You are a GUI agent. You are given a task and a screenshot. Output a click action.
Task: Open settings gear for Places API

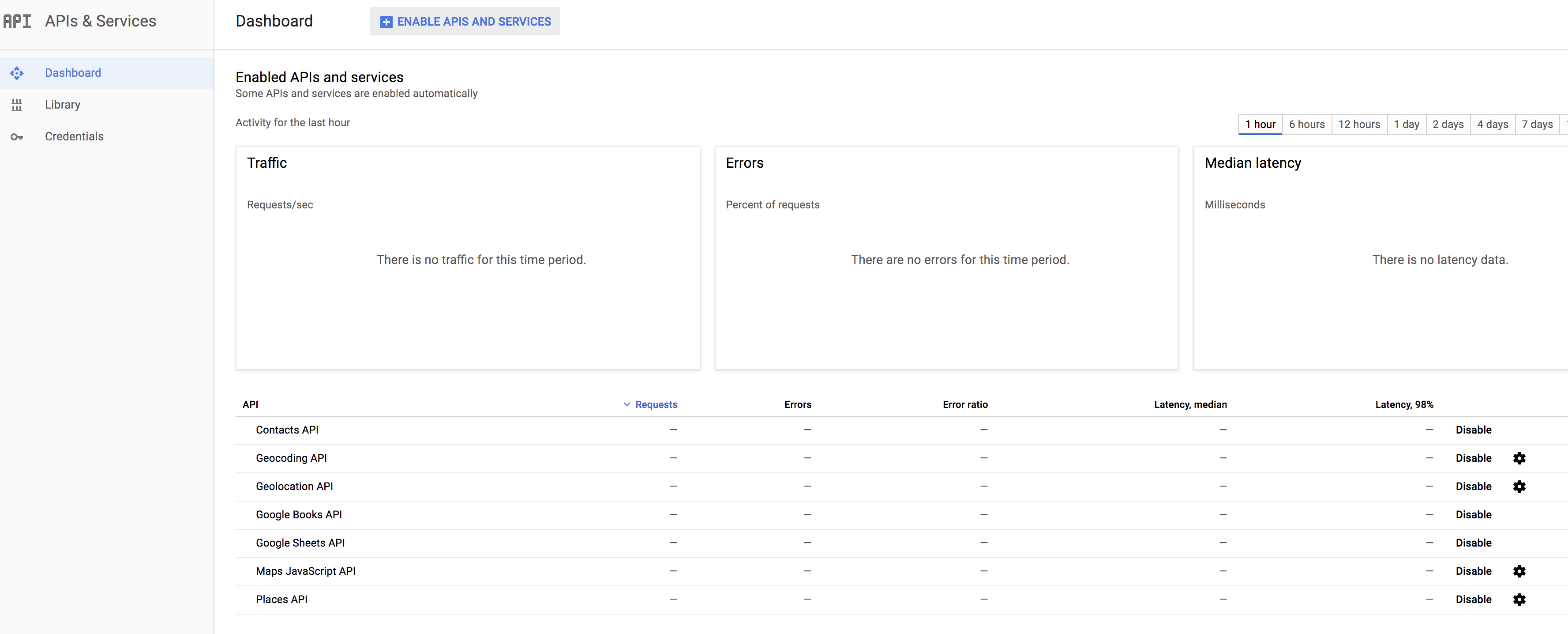click(x=1519, y=599)
